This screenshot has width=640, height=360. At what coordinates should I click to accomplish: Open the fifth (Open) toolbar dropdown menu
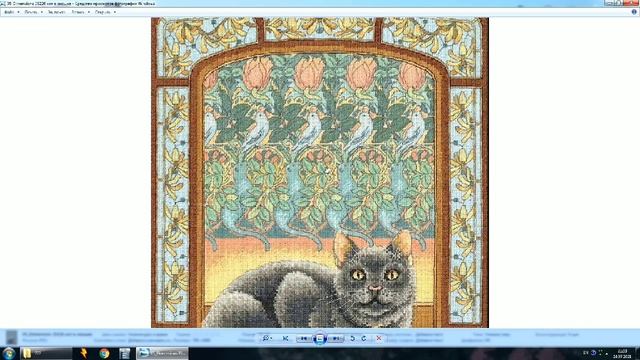point(105,12)
